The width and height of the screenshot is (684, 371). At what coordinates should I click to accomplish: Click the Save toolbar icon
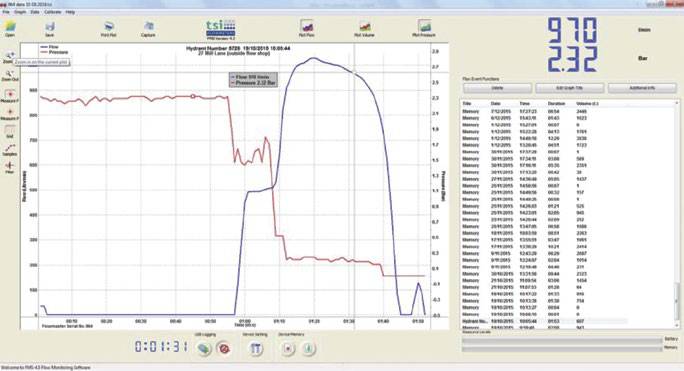(50, 27)
